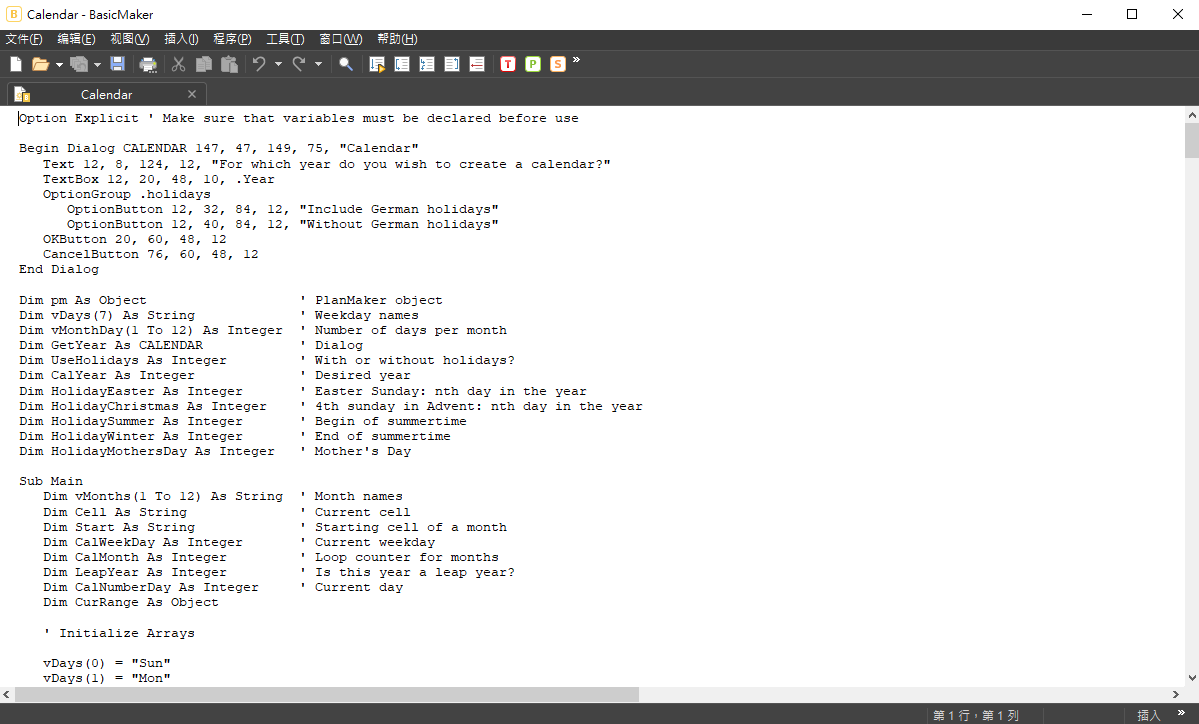1199x724 pixels.
Task: Open the undo history dropdown arrow
Action: click(x=278, y=65)
